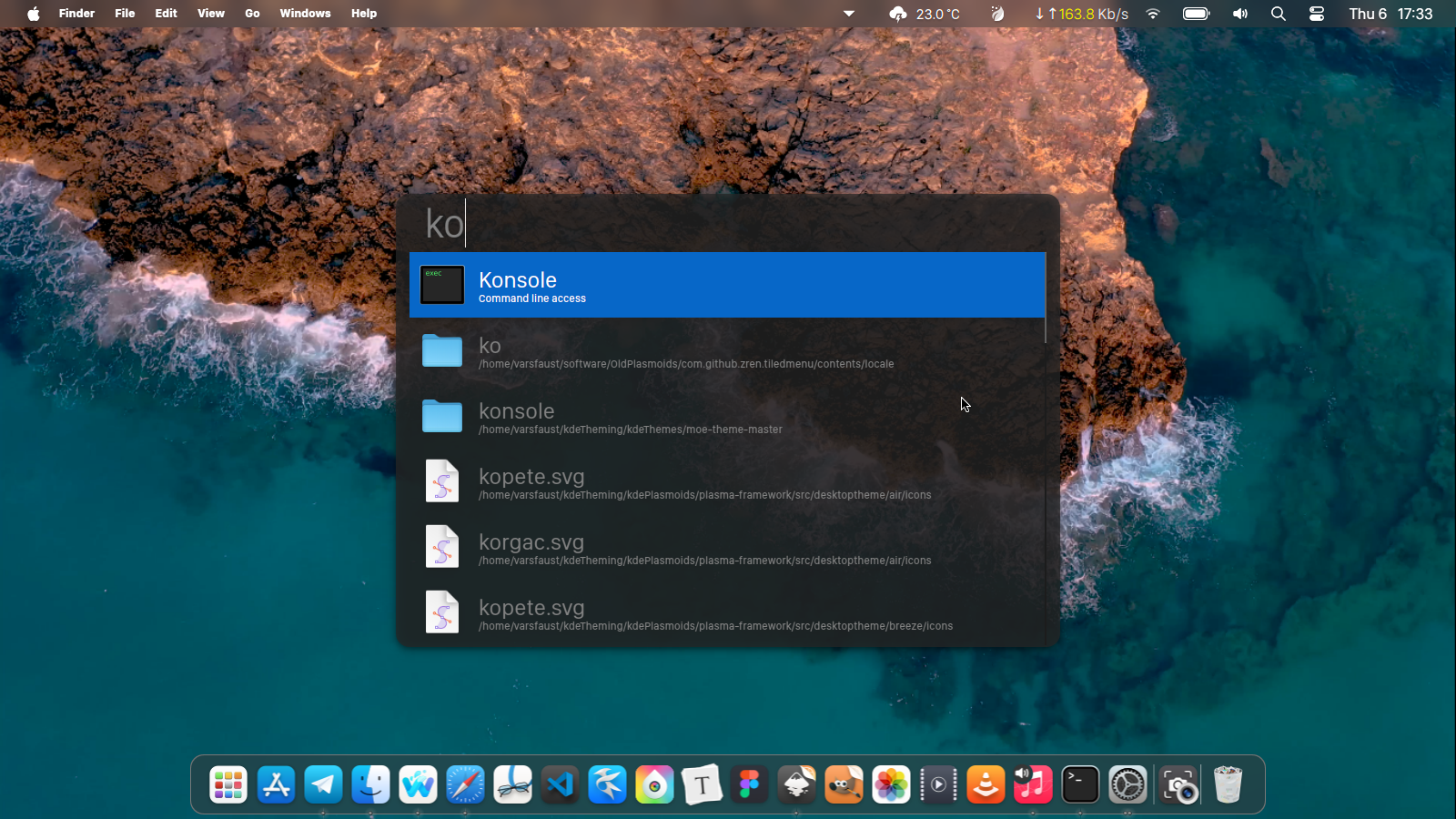Open the korgac.svg result
Viewport: 1456px width, 819px height.
point(726,547)
